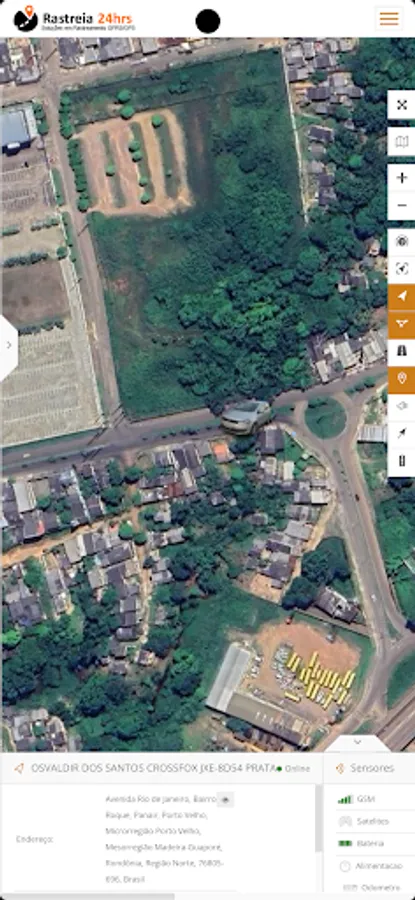Collapse the bottom details panel chevron

[357, 742]
